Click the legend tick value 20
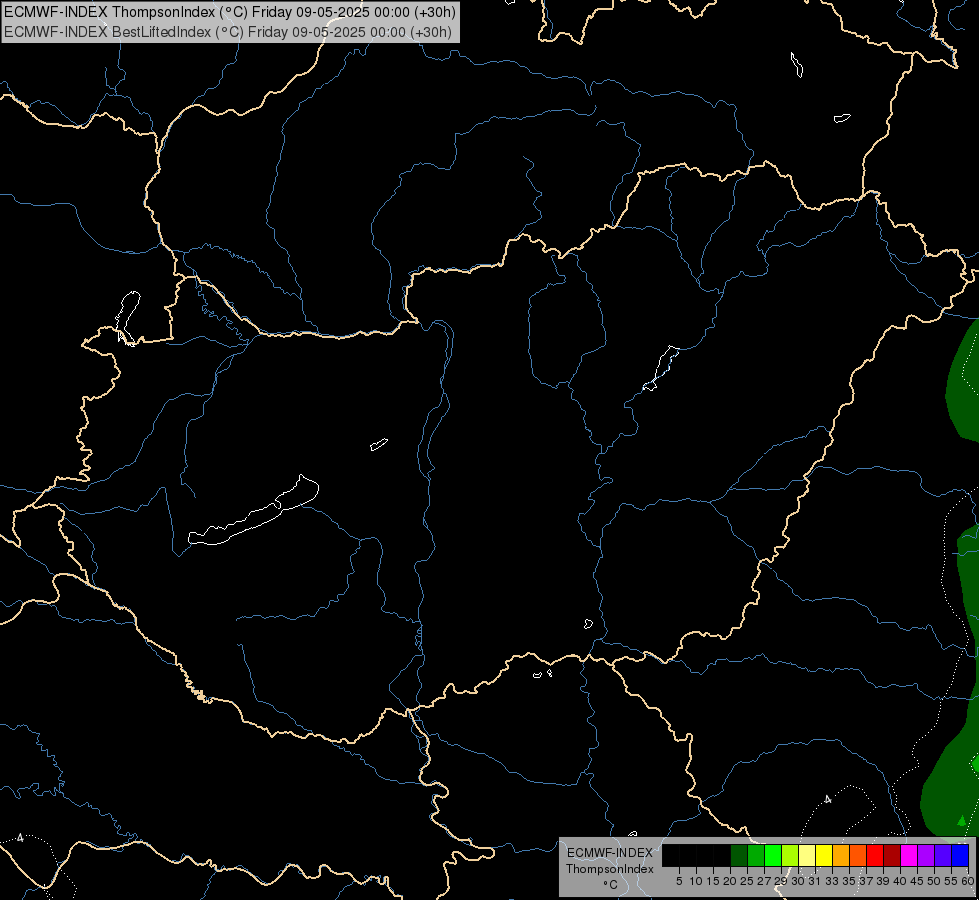The height and width of the screenshot is (900, 979). pos(730,881)
